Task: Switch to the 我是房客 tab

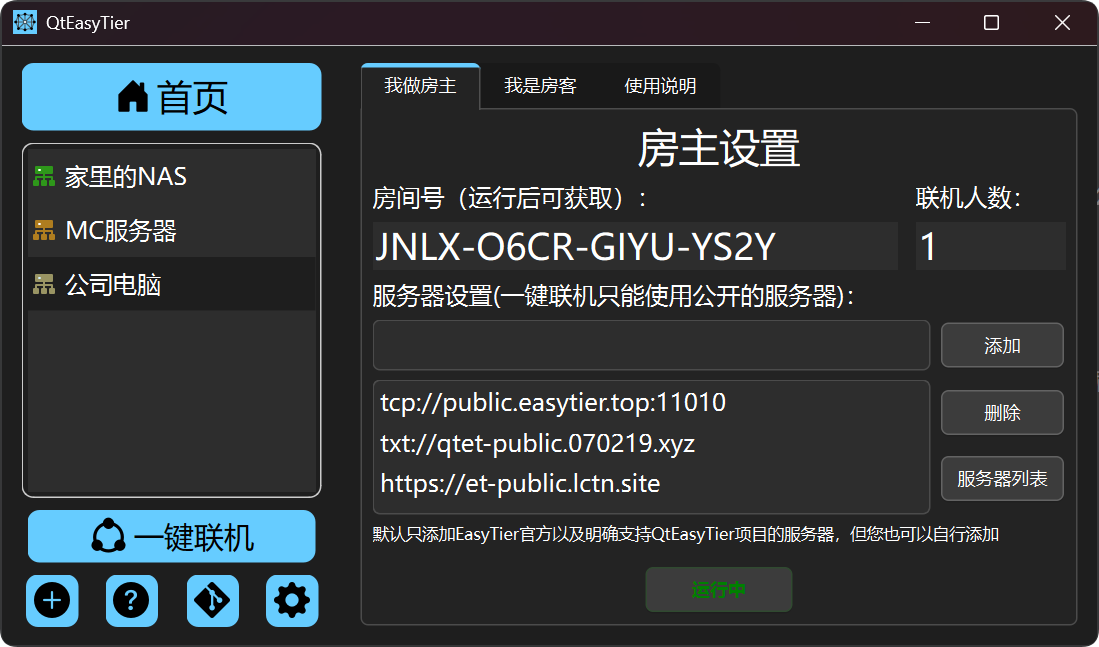Action: click(x=540, y=86)
